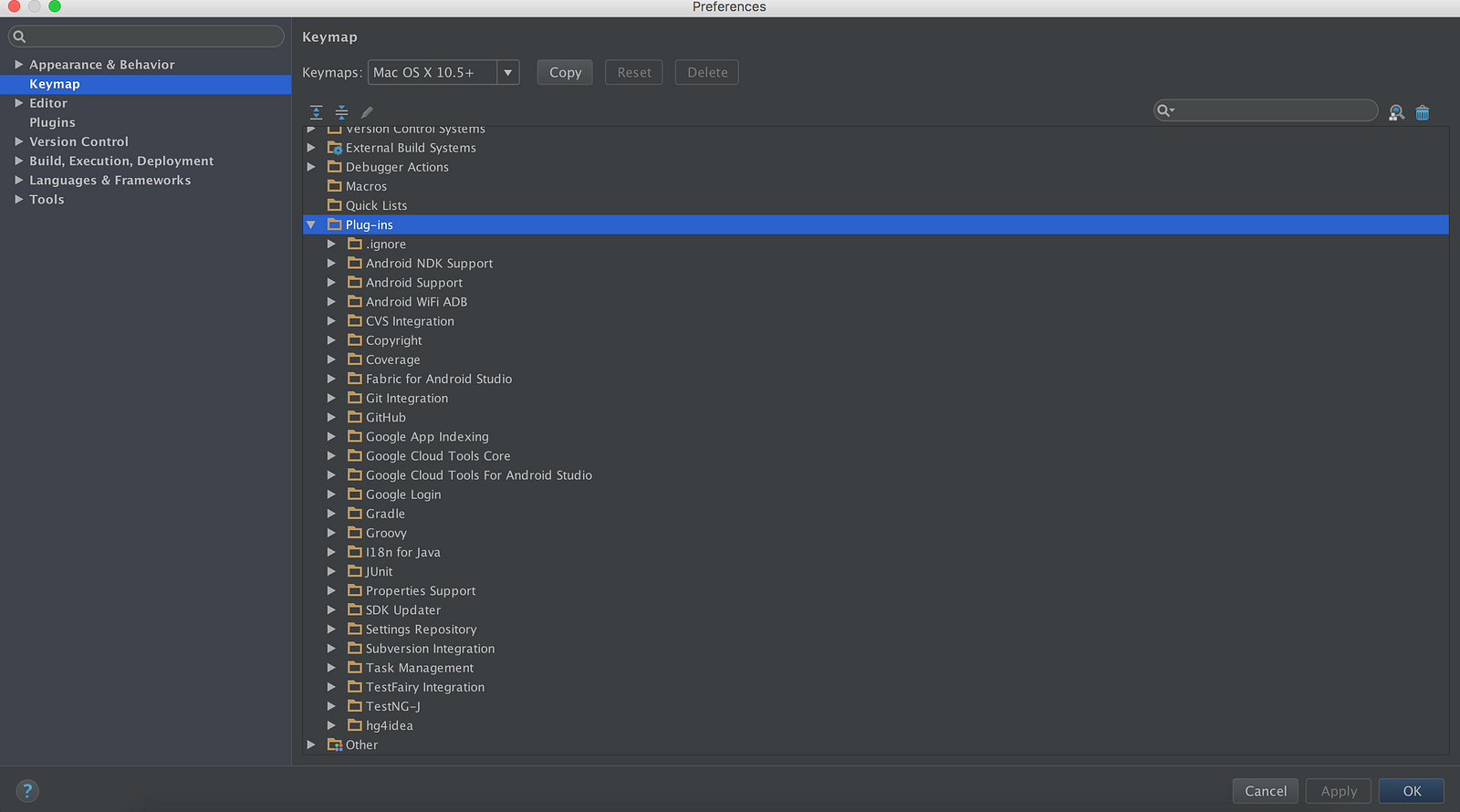Select the TestFairy Integration row
The width and height of the screenshot is (1460, 812).
pyautogui.click(x=876, y=687)
